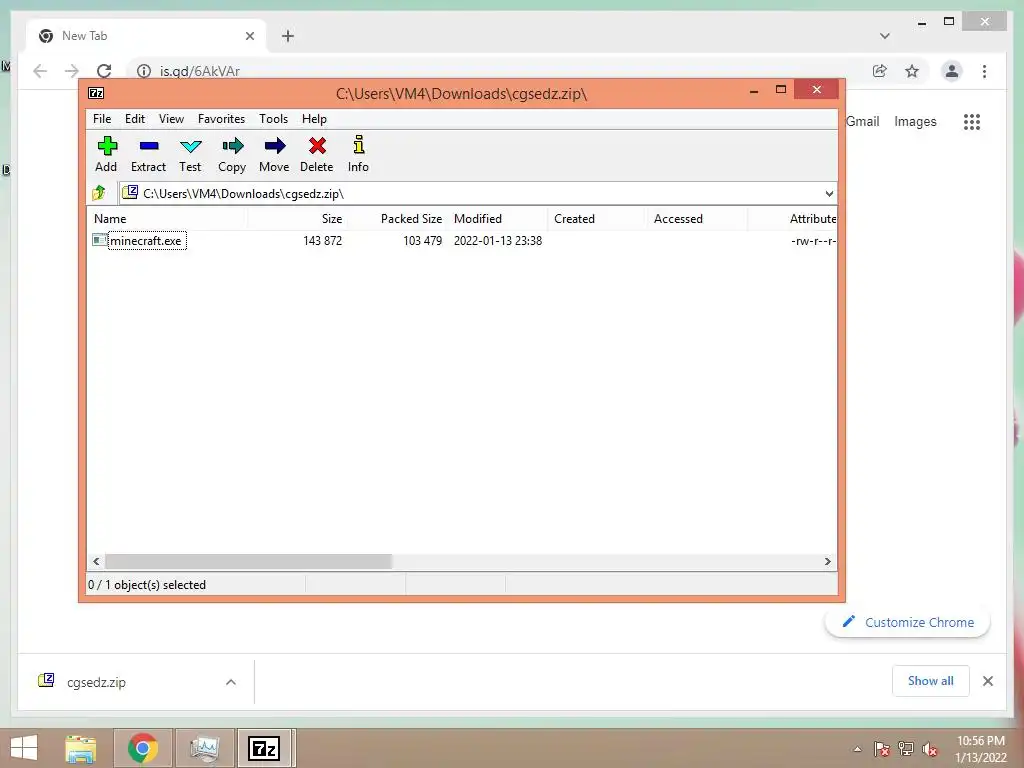Select the Copy toolbar icon

coord(232,146)
